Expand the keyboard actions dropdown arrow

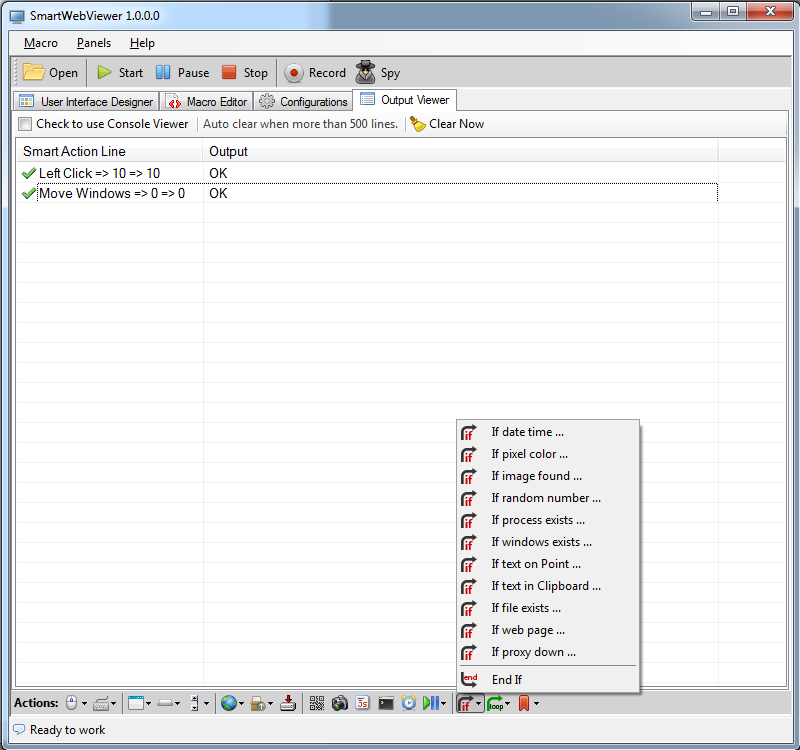pyautogui.click(x=113, y=704)
